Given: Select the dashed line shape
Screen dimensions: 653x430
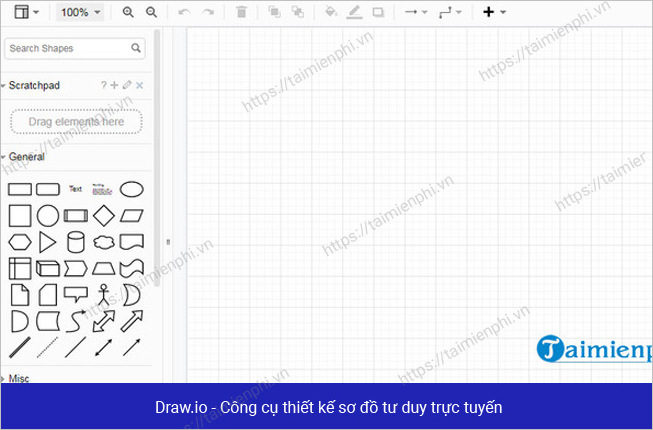Looking at the screenshot, I should [47, 348].
